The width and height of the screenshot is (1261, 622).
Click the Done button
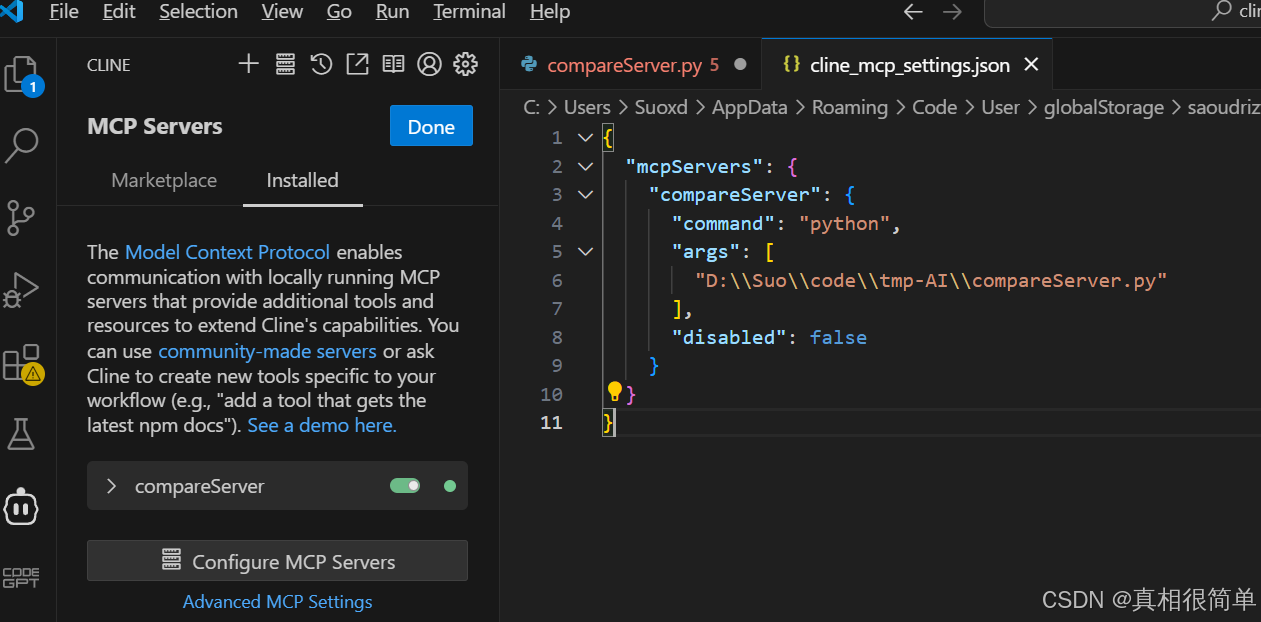click(x=431, y=126)
